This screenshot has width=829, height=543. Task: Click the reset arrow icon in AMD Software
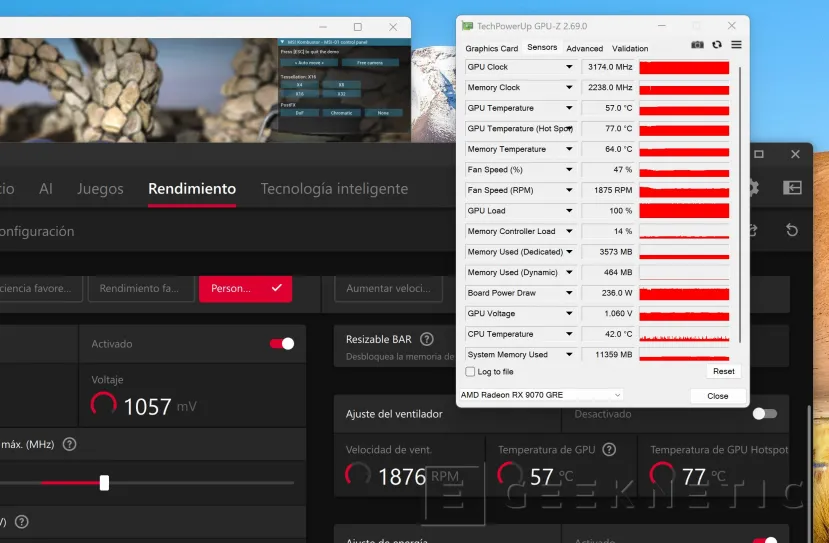pos(791,230)
